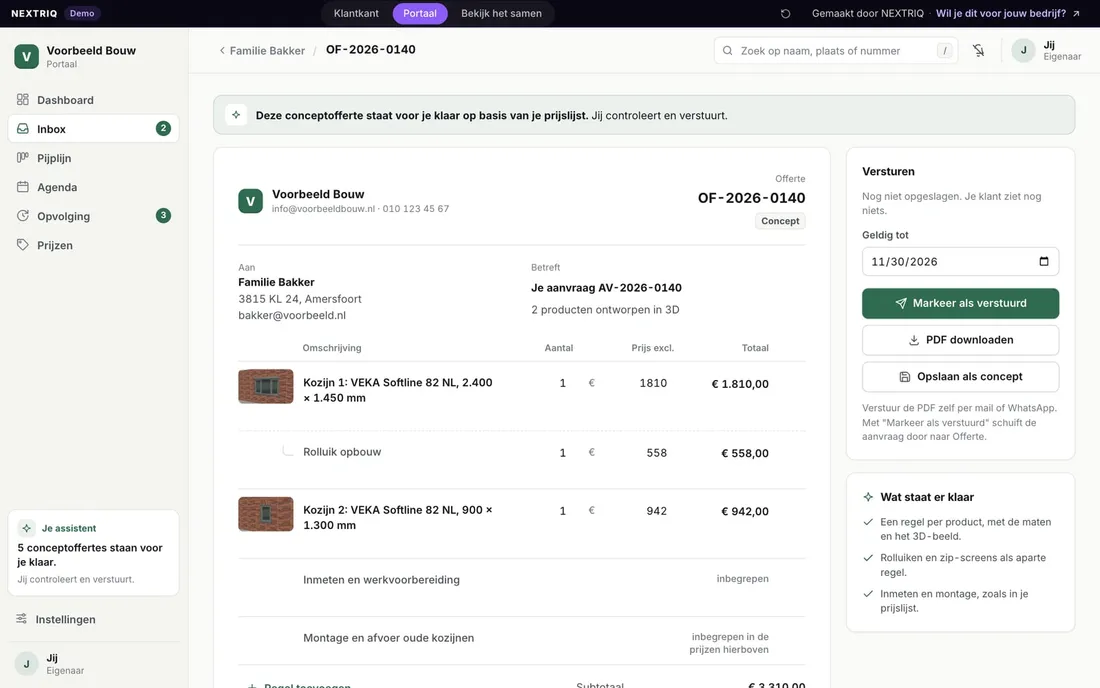Open the Agenda section
Image resolution: width=1100 pixels, height=688 pixels.
point(93,187)
